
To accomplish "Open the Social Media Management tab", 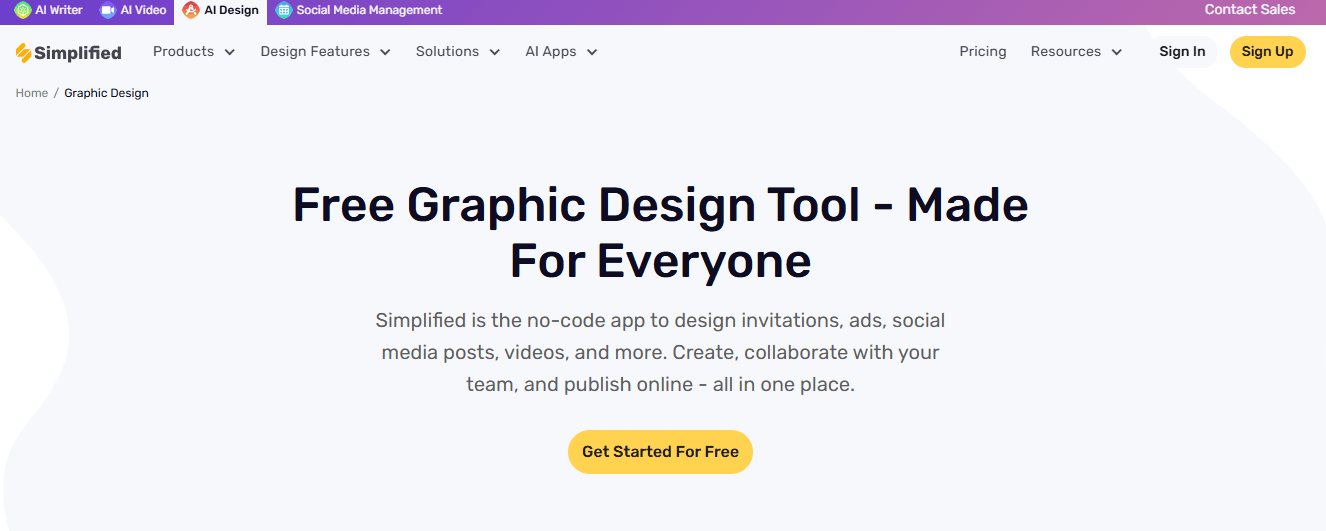I will [359, 10].
